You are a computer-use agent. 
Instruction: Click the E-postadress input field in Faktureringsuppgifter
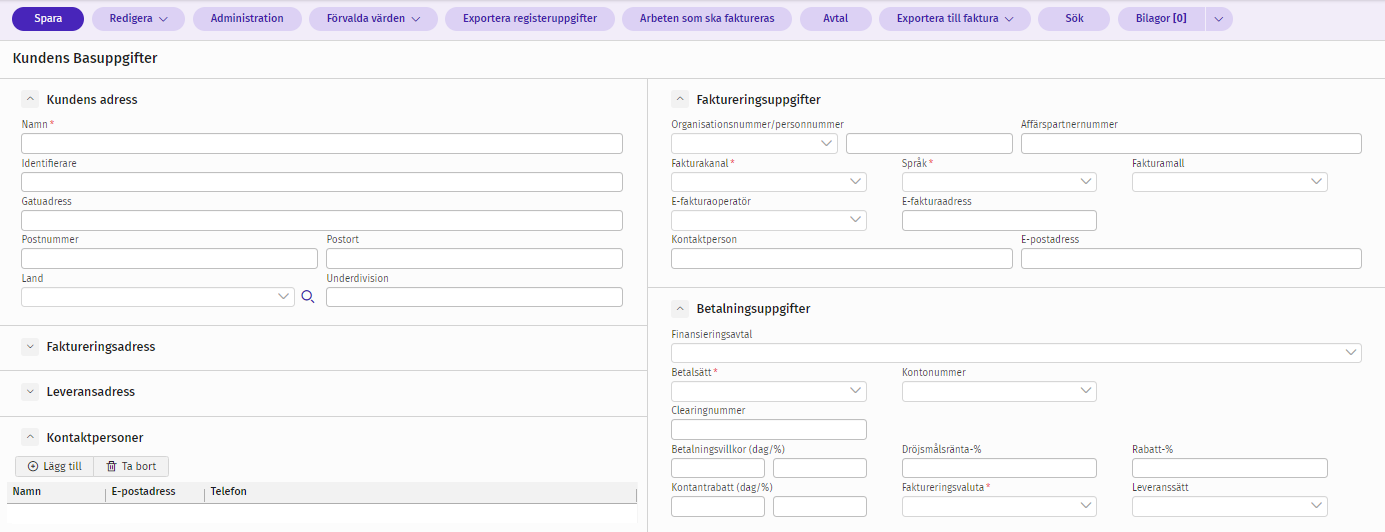pyautogui.click(x=1191, y=258)
